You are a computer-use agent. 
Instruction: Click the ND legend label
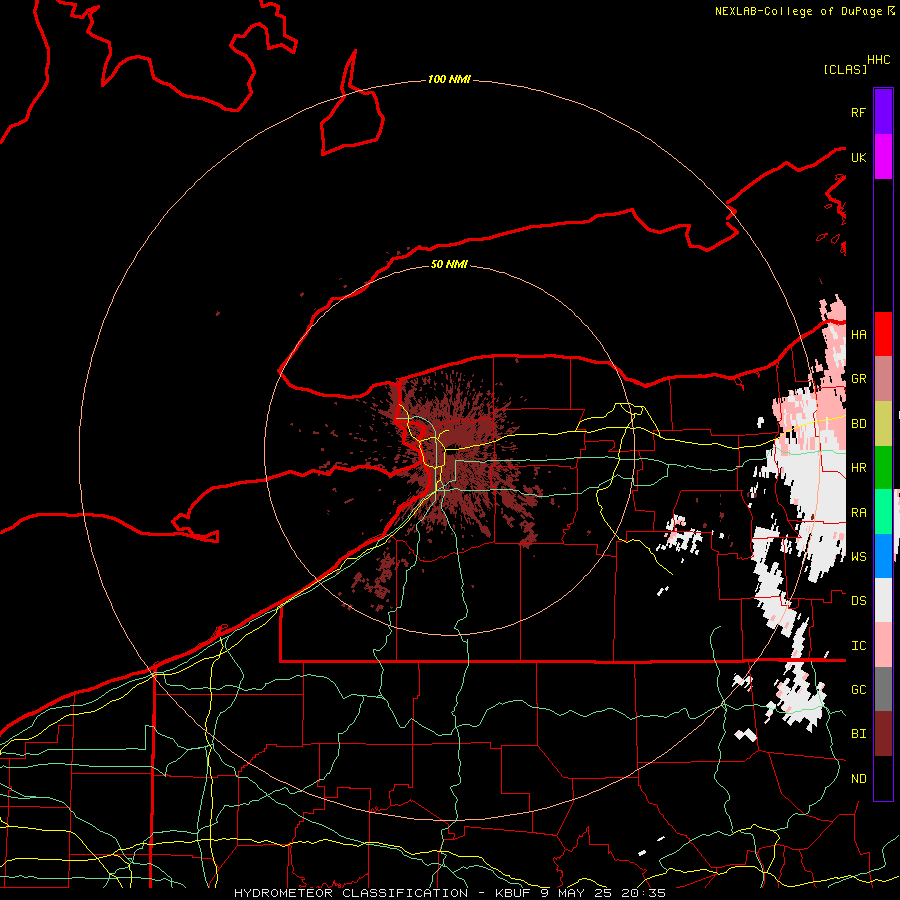[x=858, y=779]
